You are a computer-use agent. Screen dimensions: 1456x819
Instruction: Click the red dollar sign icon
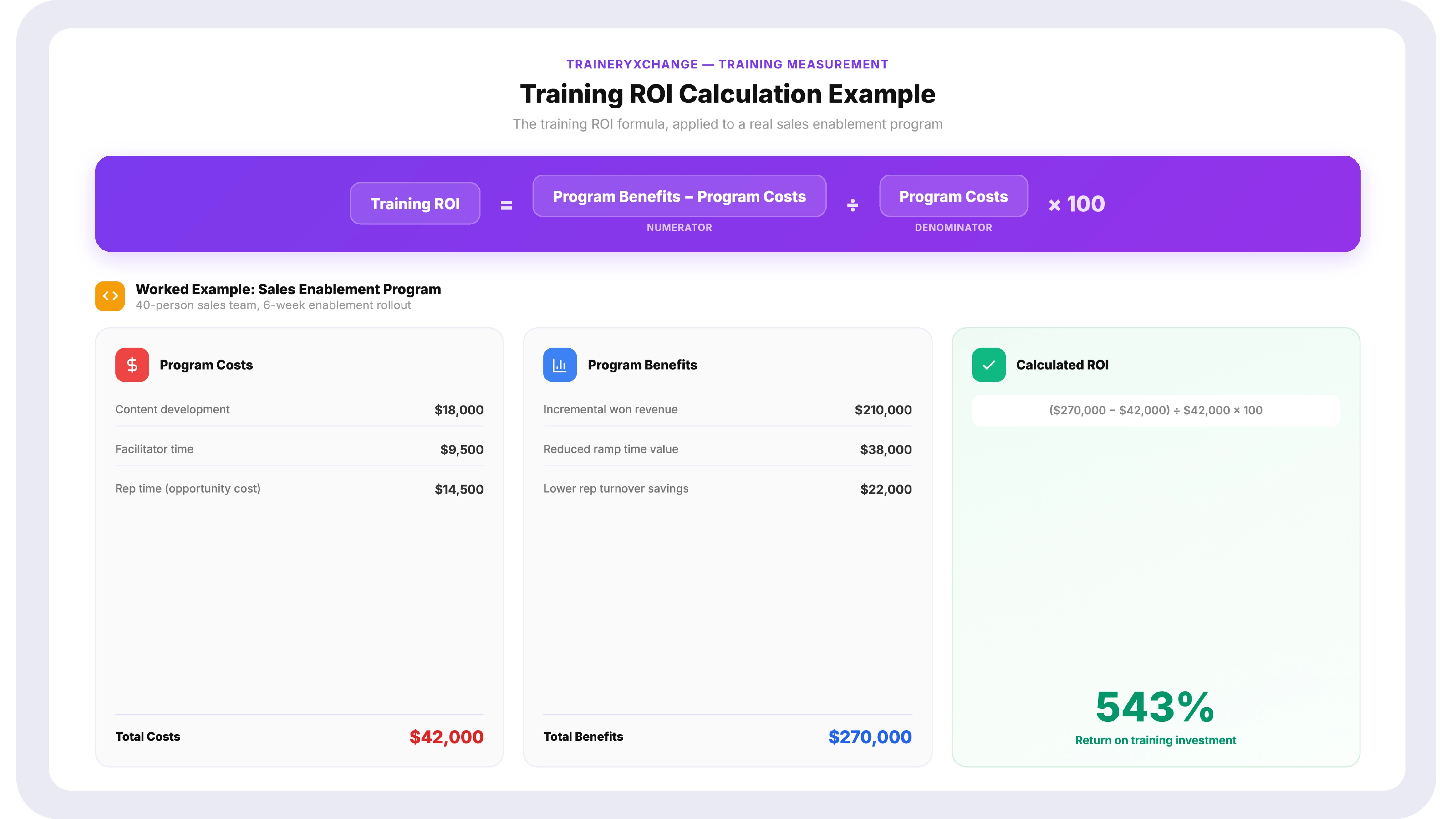132,365
